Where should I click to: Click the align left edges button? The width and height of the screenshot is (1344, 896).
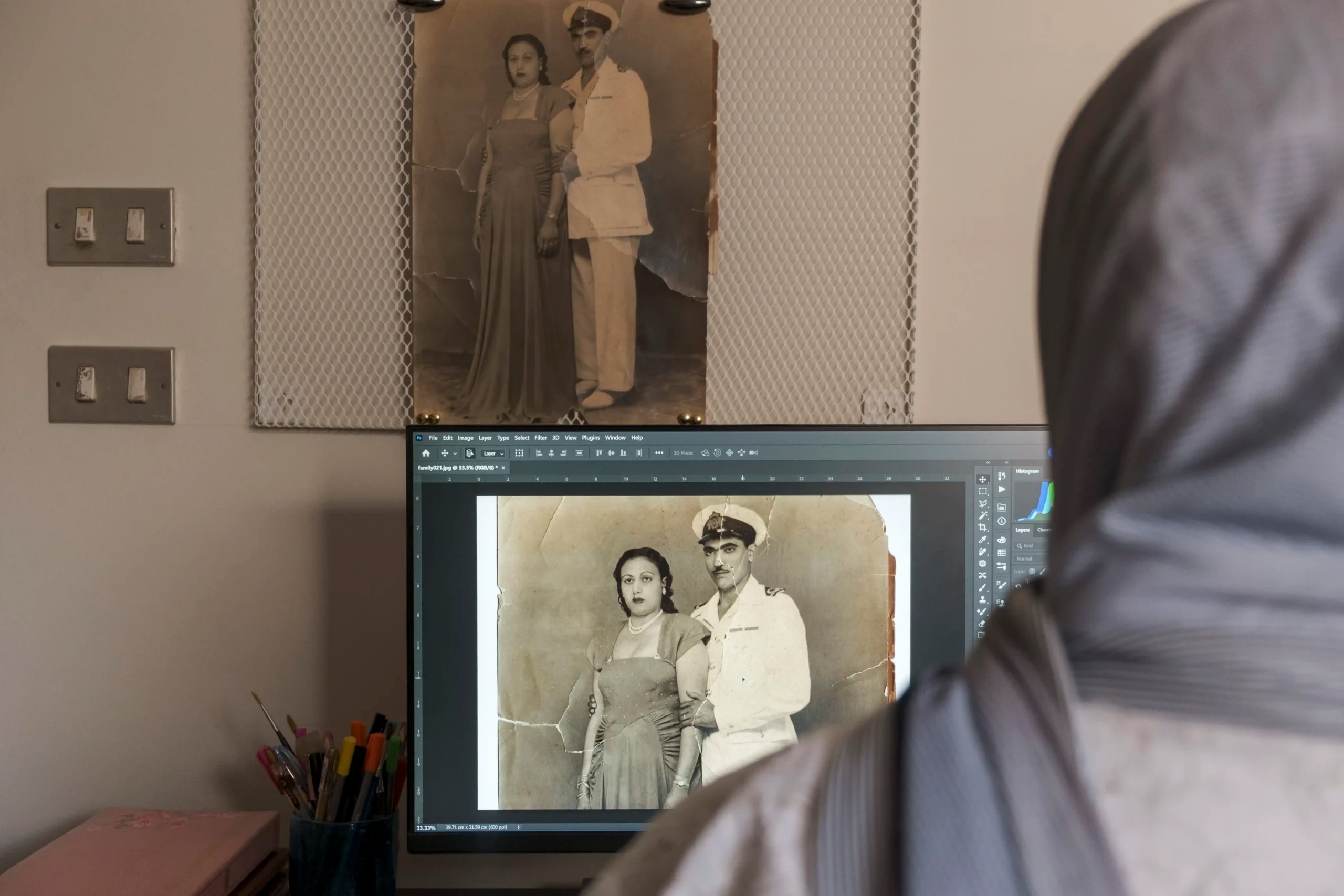point(538,453)
